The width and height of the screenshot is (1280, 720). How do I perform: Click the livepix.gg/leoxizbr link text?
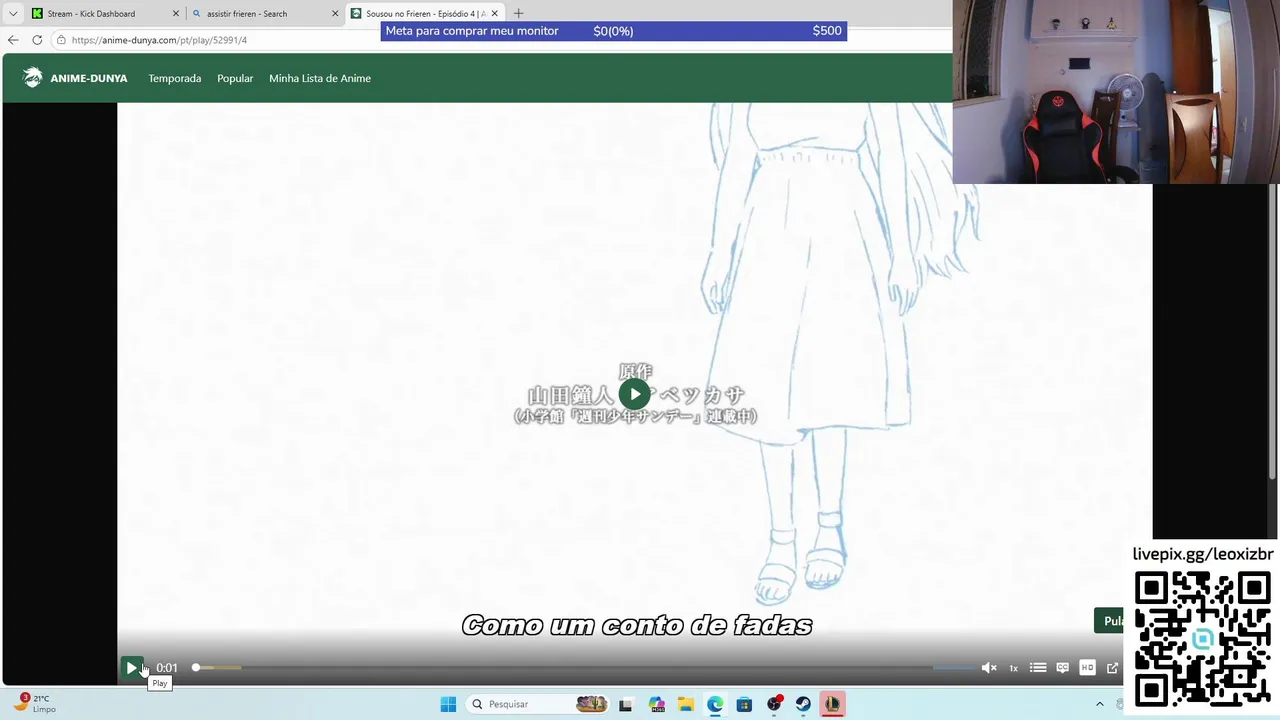1203,554
